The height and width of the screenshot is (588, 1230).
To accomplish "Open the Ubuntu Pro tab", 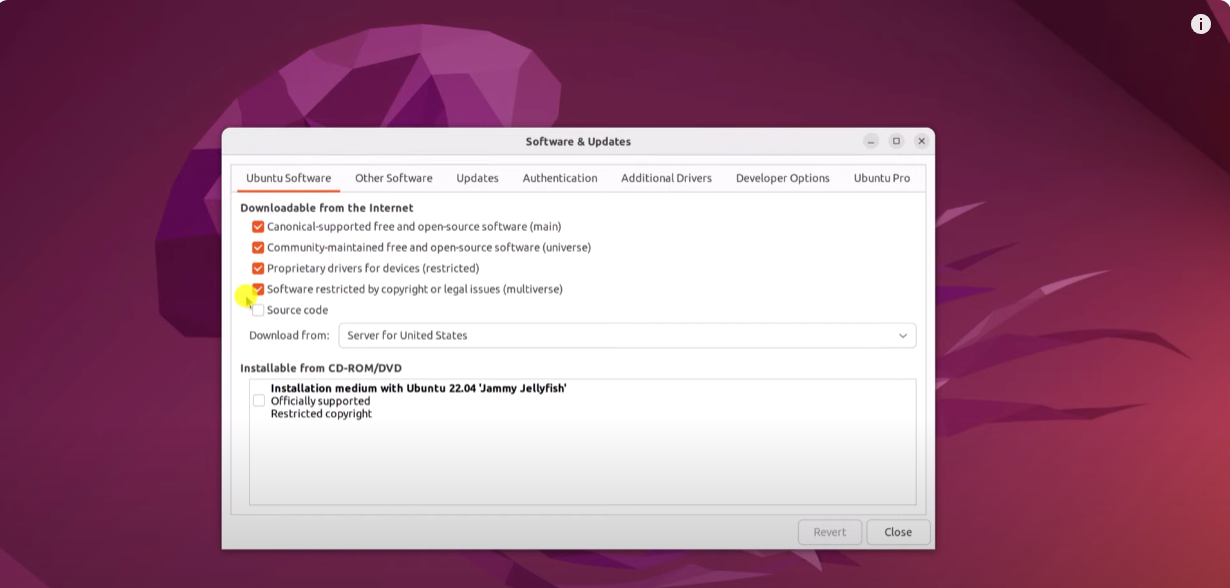I will click(x=881, y=178).
